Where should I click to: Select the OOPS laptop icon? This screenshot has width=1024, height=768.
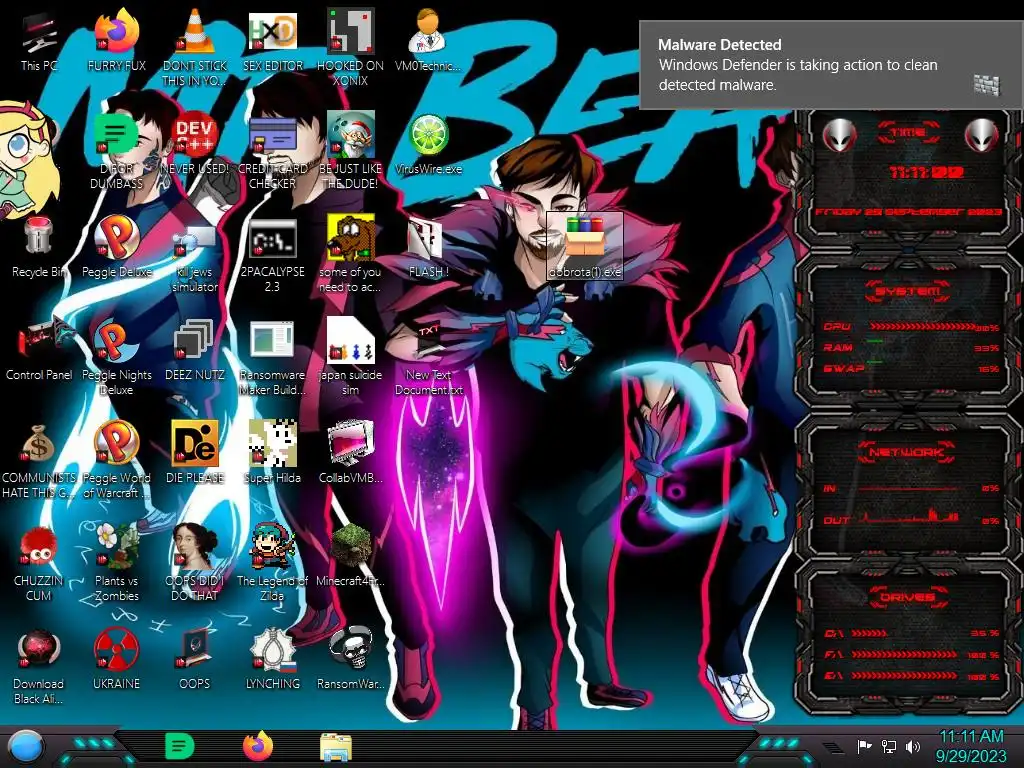195,660
